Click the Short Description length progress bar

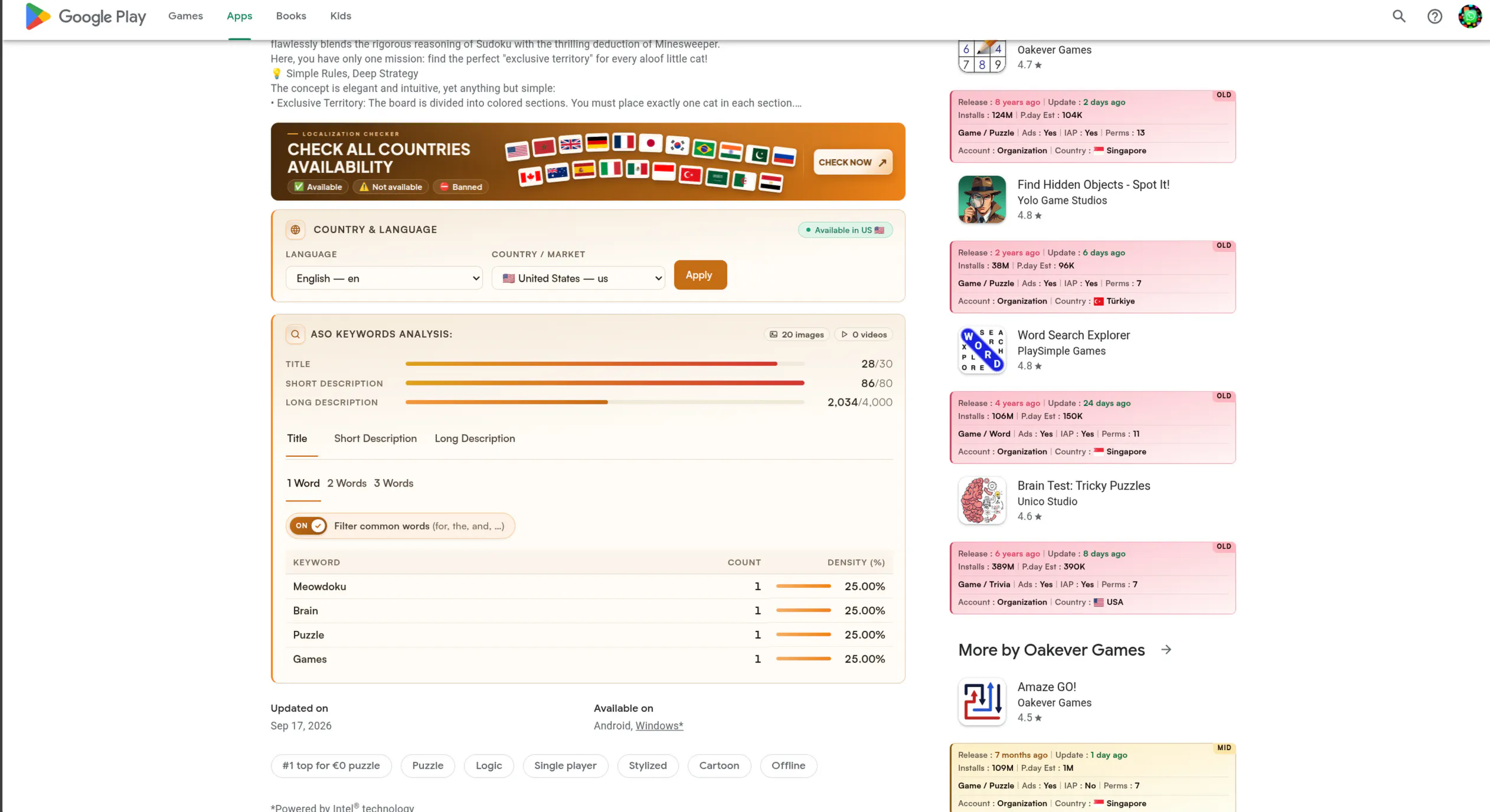pyautogui.click(x=605, y=383)
